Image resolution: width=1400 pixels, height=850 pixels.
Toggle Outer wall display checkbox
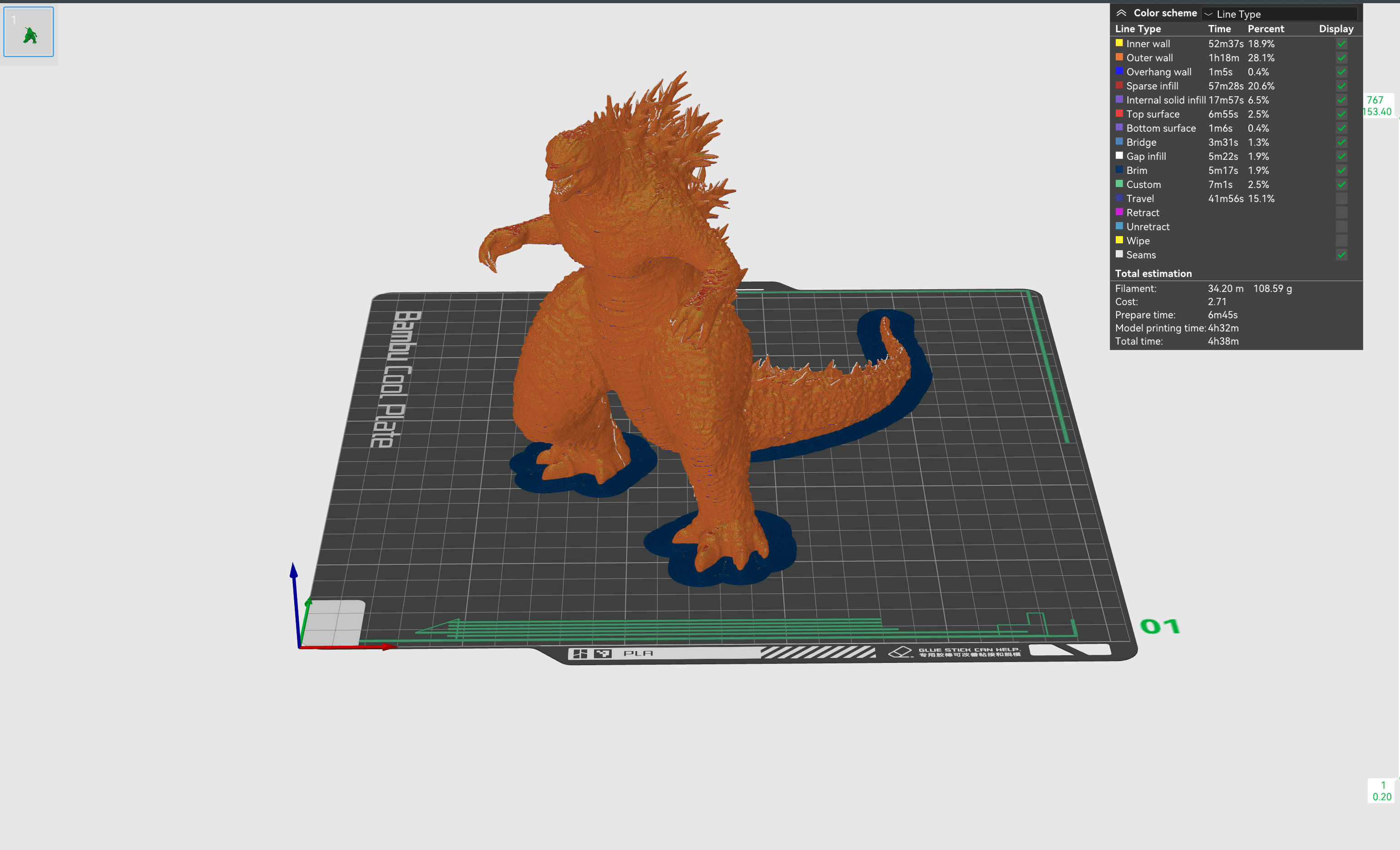(1341, 58)
